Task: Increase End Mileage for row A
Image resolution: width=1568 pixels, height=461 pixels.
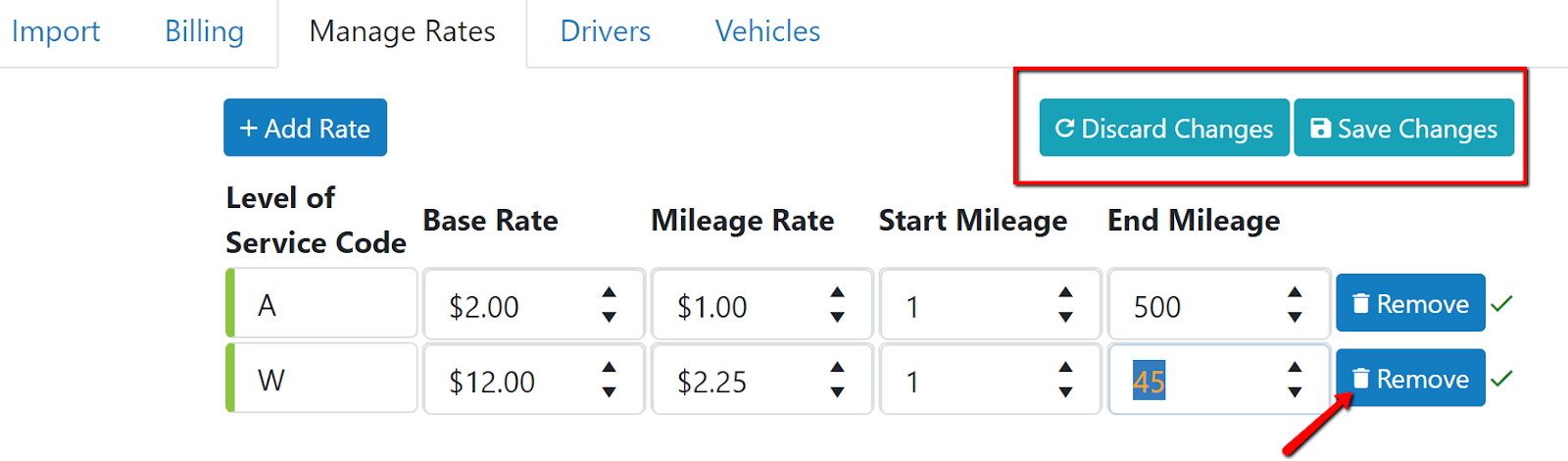Action: (1295, 293)
